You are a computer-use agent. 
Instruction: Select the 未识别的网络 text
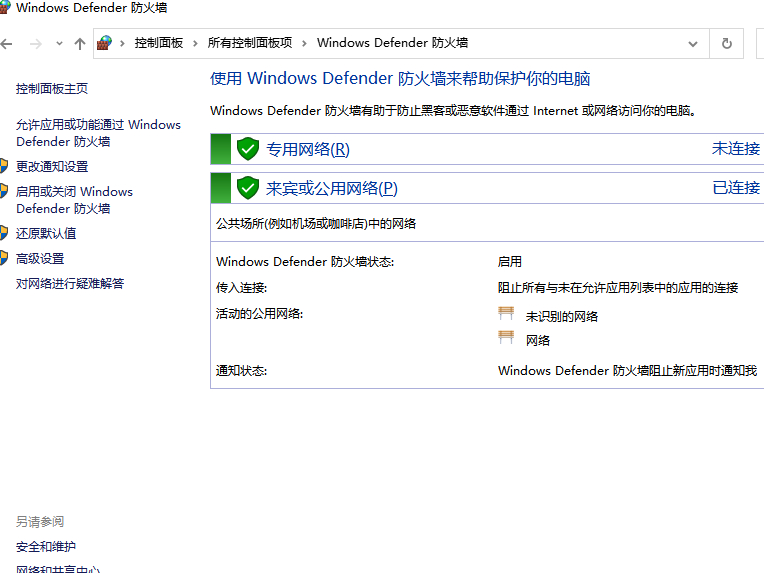pos(562,317)
